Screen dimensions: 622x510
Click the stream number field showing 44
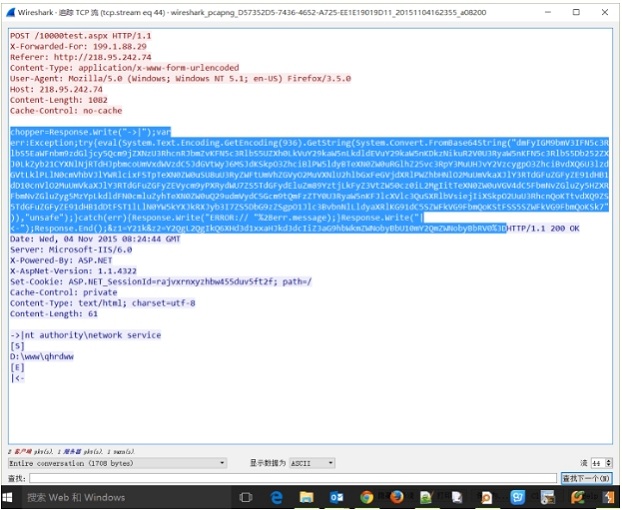click(x=598, y=463)
